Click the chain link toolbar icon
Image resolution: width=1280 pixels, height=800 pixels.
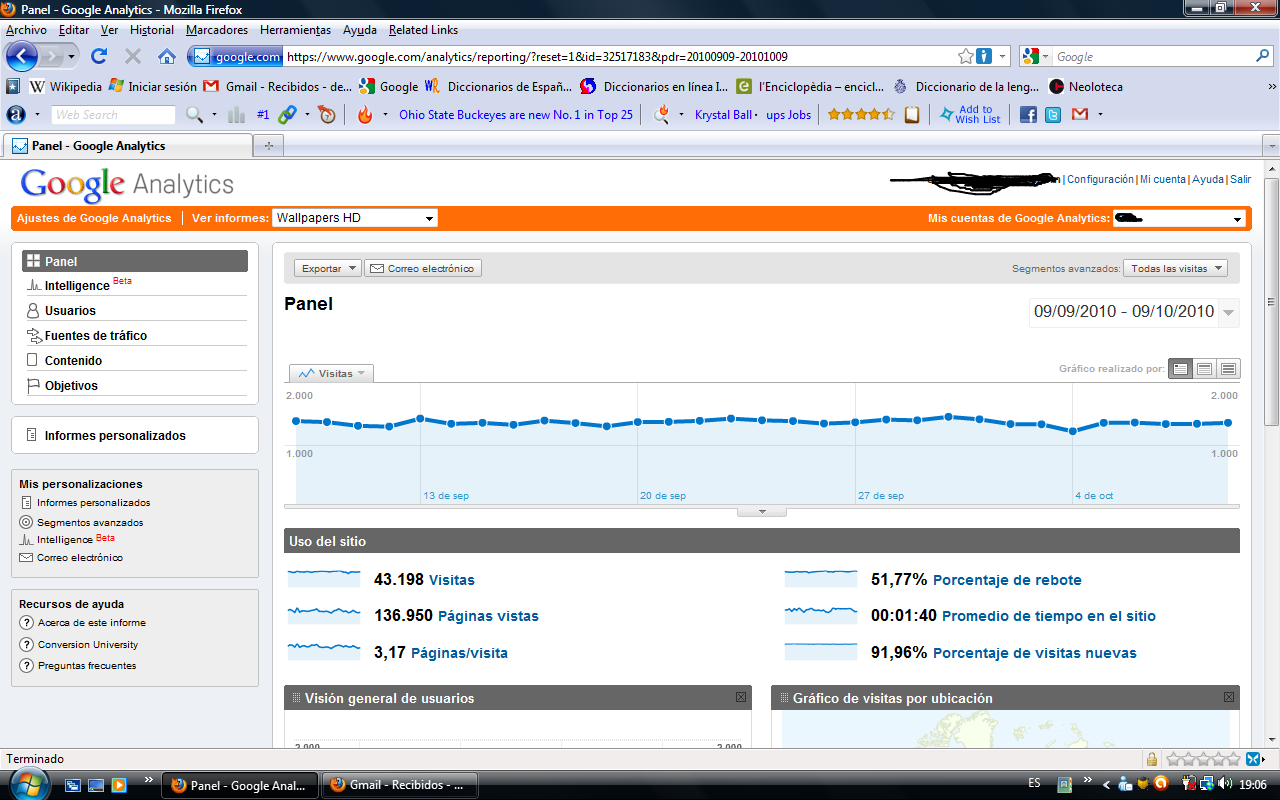pyautogui.click(x=287, y=115)
